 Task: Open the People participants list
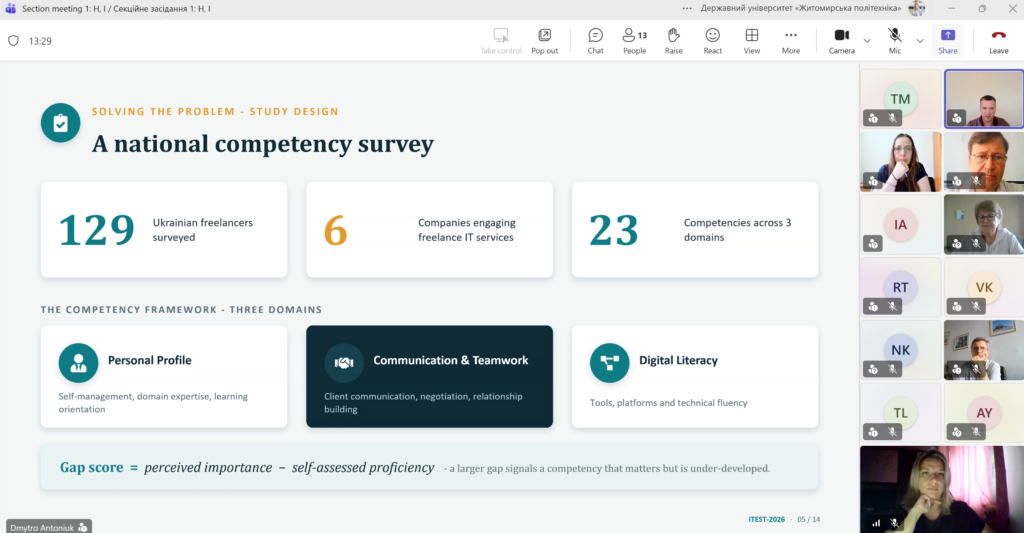click(x=634, y=40)
